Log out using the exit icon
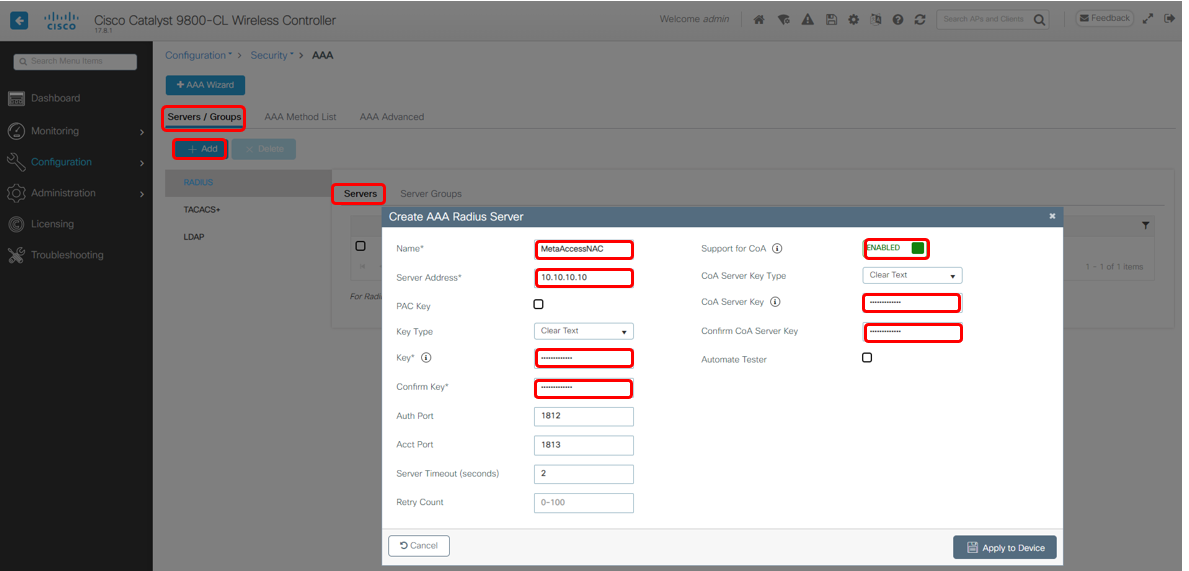The image size is (1189, 571). (1169, 19)
